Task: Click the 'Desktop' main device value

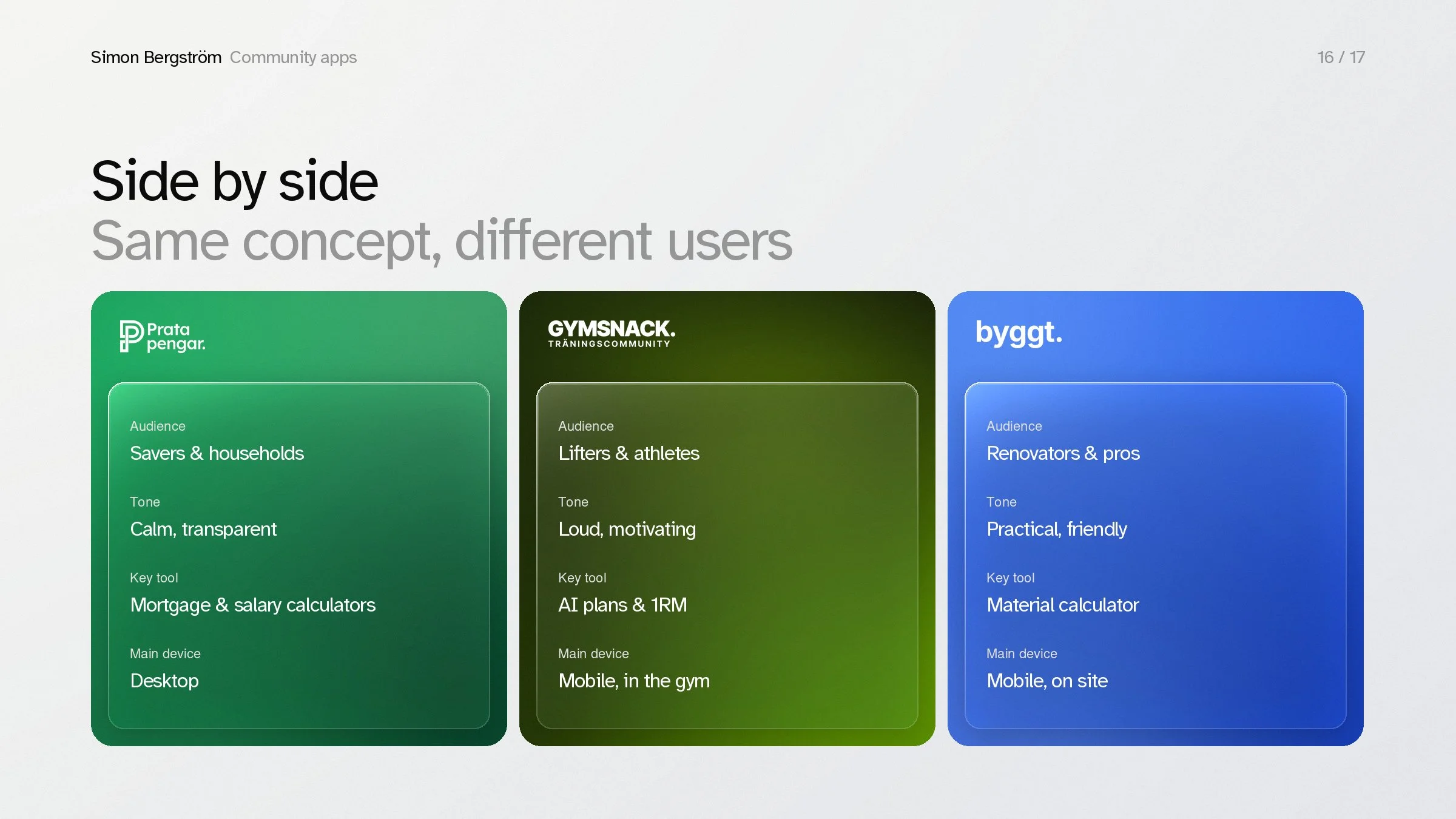Action: coord(164,681)
